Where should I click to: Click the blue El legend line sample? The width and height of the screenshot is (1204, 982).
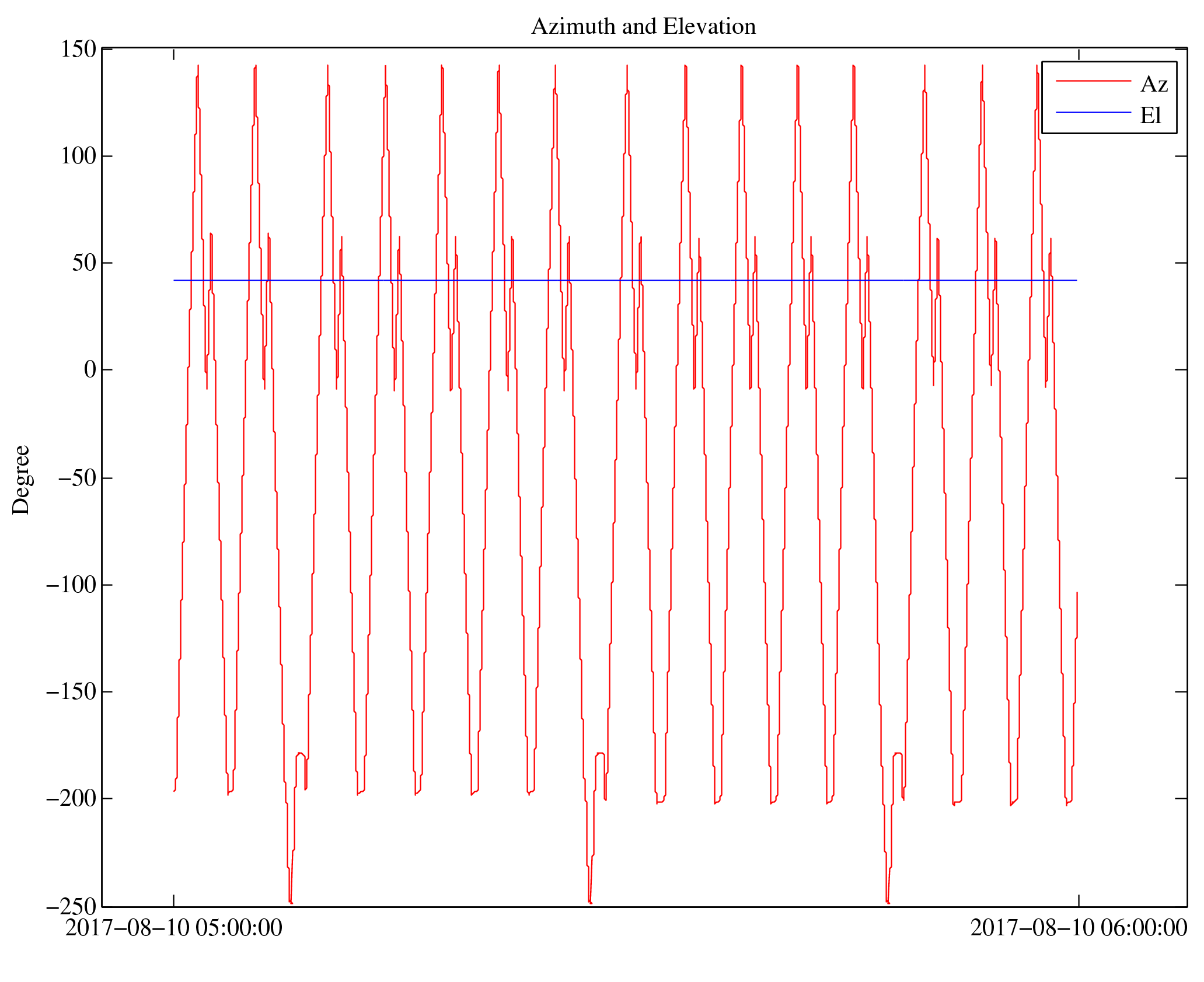tap(1094, 112)
